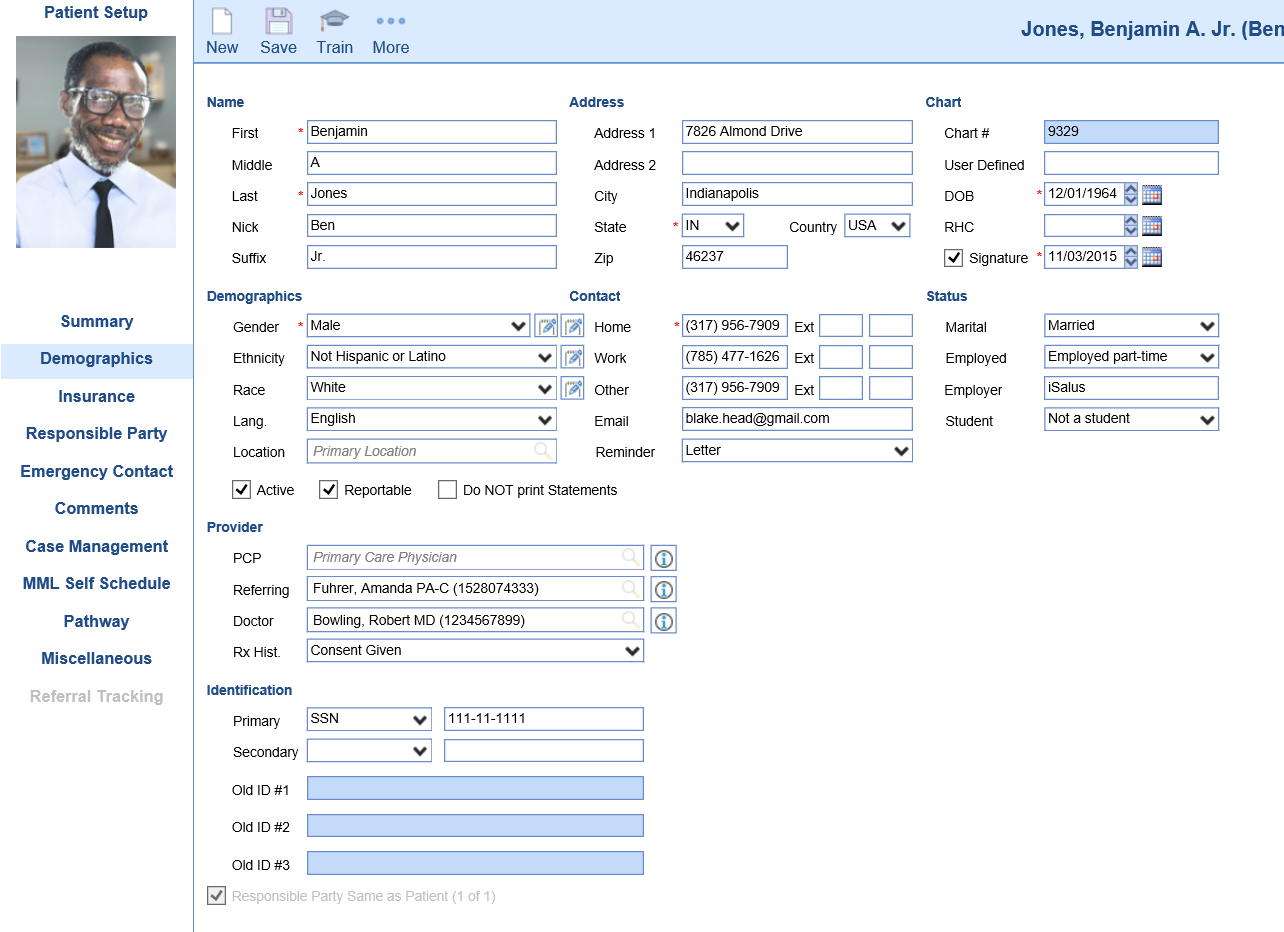The width and height of the screenshot is (1284, 932).
Task: Click the User Defined field
Action: 1131,163
